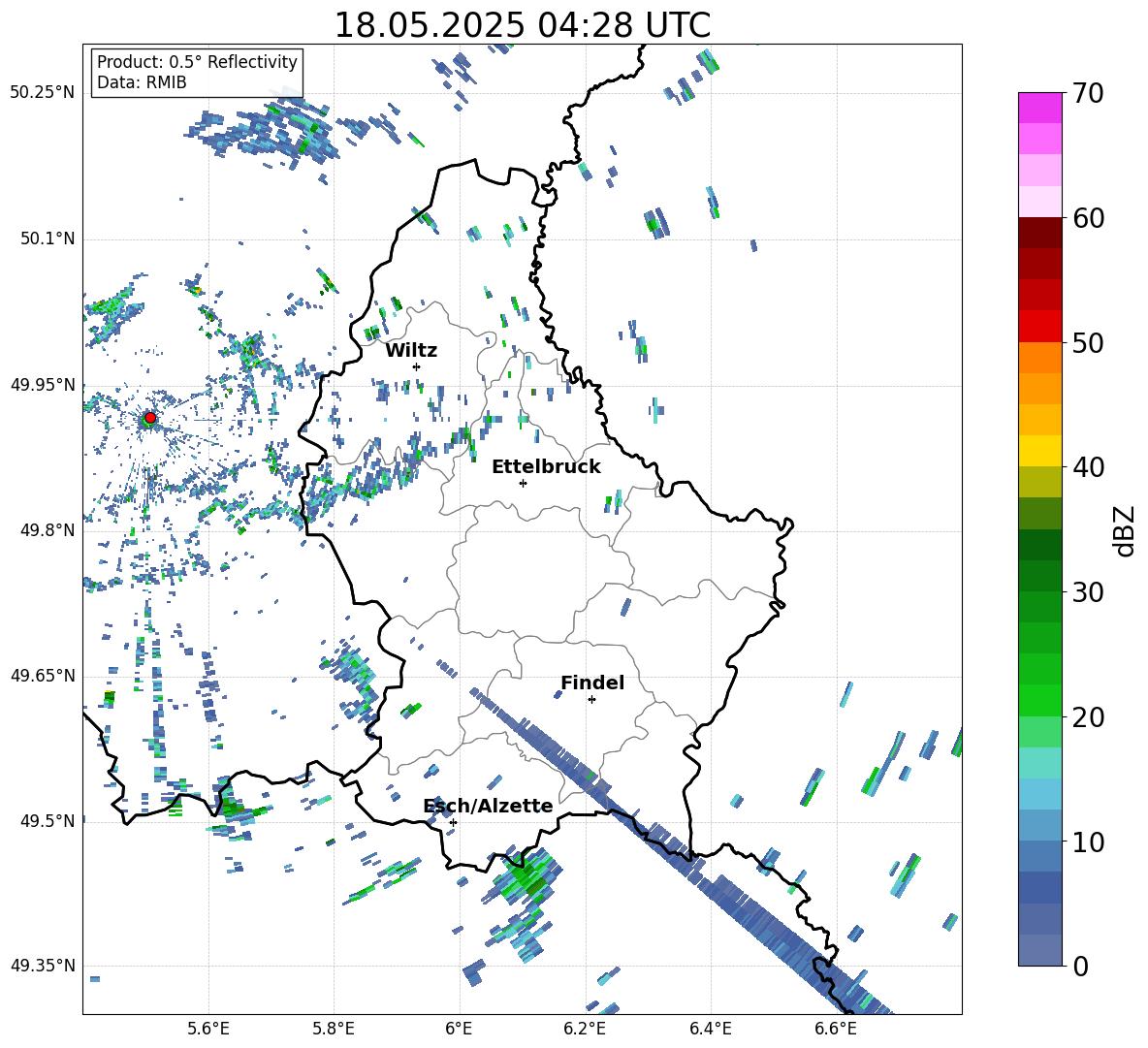Click the 6.4°E longitude label

710,1029
